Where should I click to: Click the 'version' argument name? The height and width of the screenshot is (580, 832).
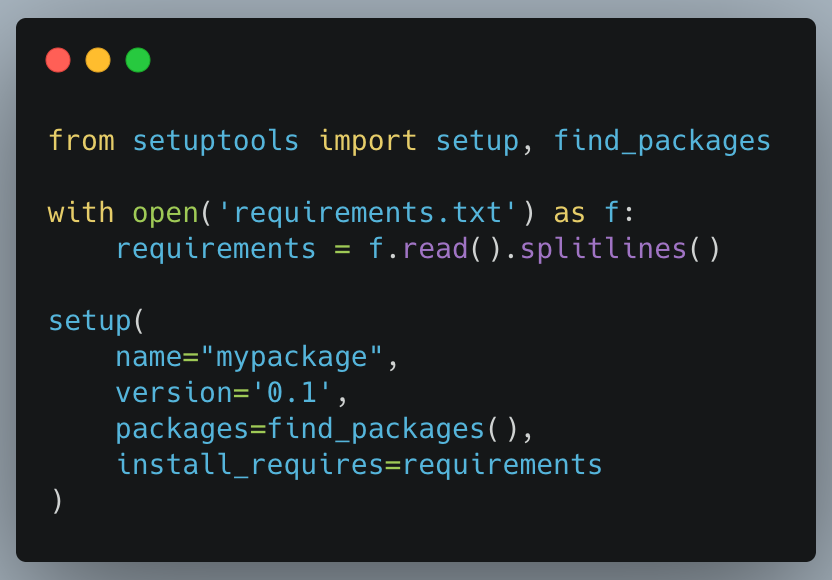click(174, 393)
